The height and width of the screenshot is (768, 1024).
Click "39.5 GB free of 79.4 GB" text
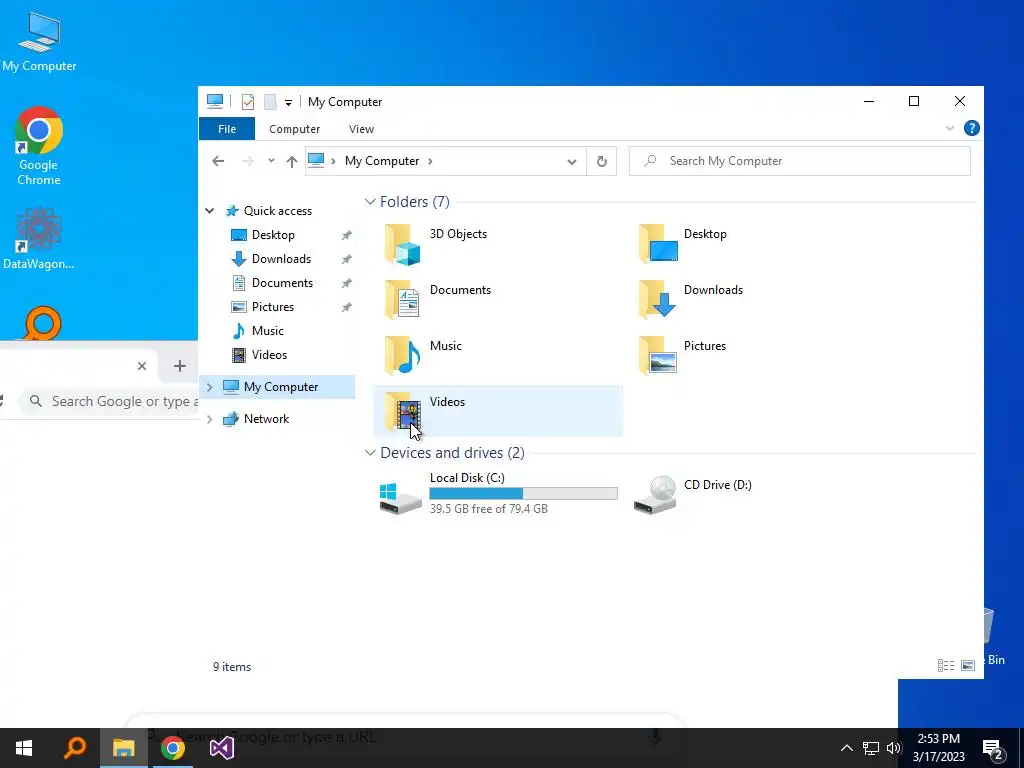click(x=488, y=509)
